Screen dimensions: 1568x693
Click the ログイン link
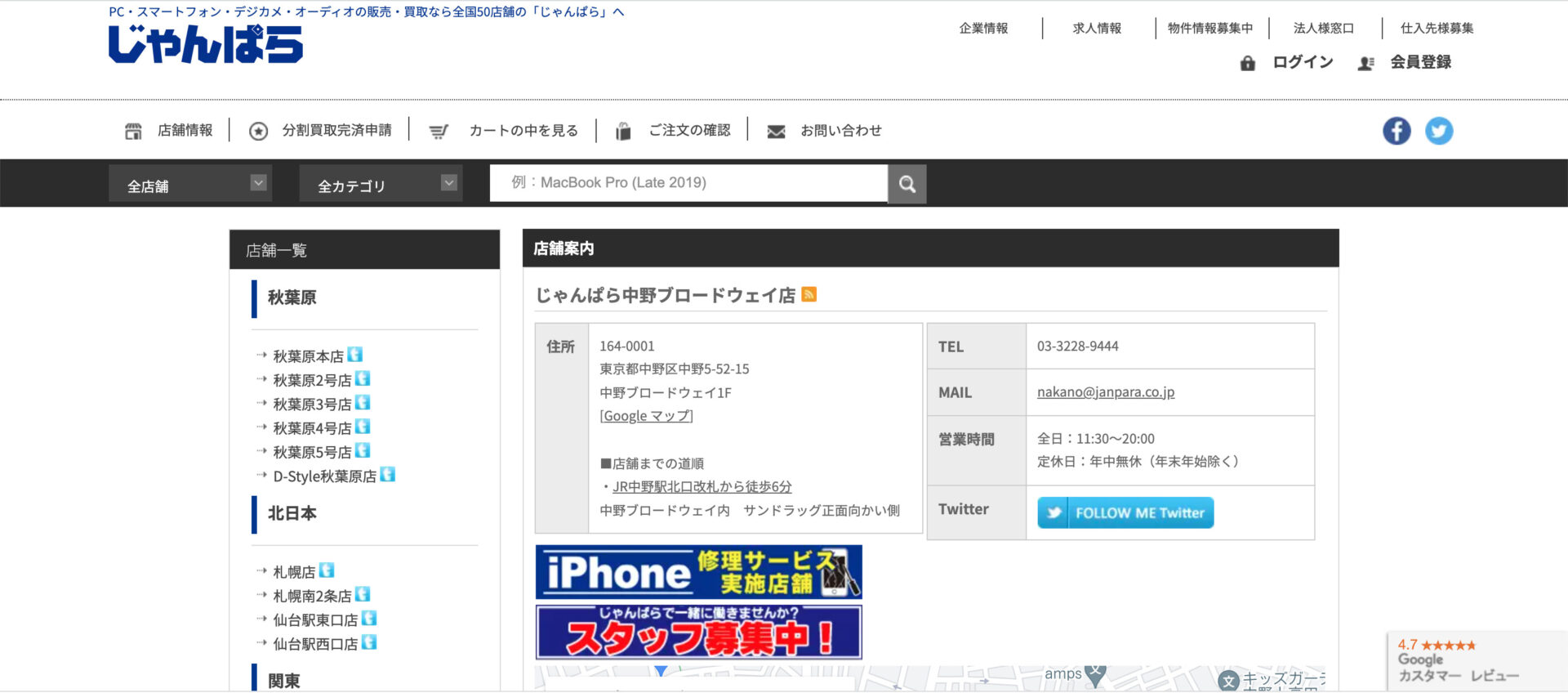[x=1303, y=62]
